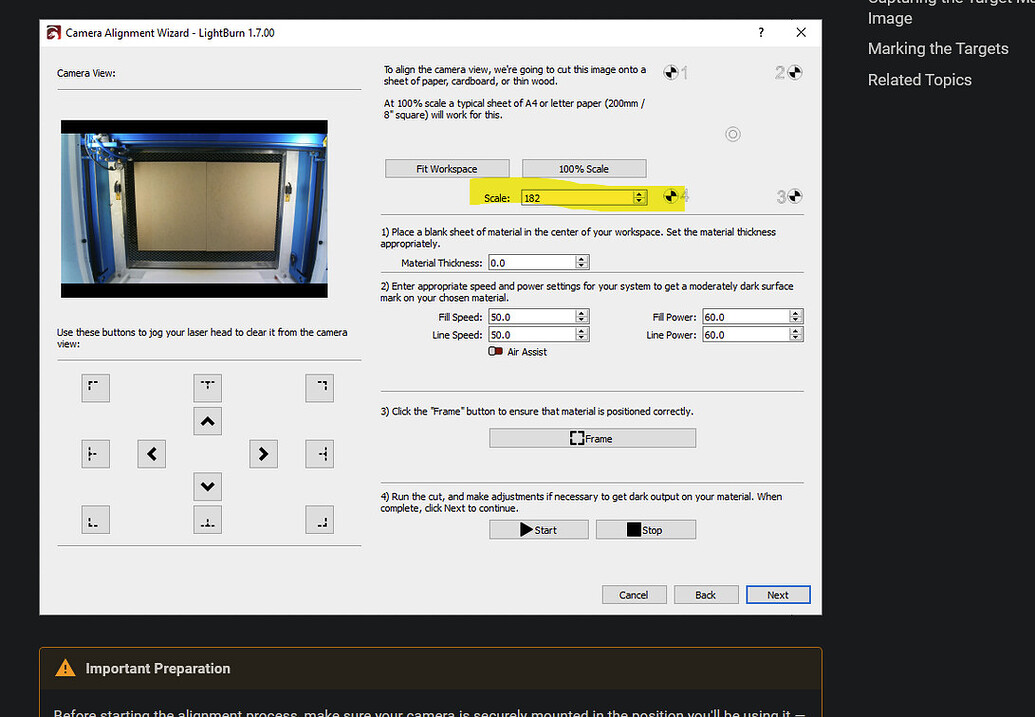Go Back to previous wizard step
This screenshot has width=1035, height=717.
tap(706, 595)
